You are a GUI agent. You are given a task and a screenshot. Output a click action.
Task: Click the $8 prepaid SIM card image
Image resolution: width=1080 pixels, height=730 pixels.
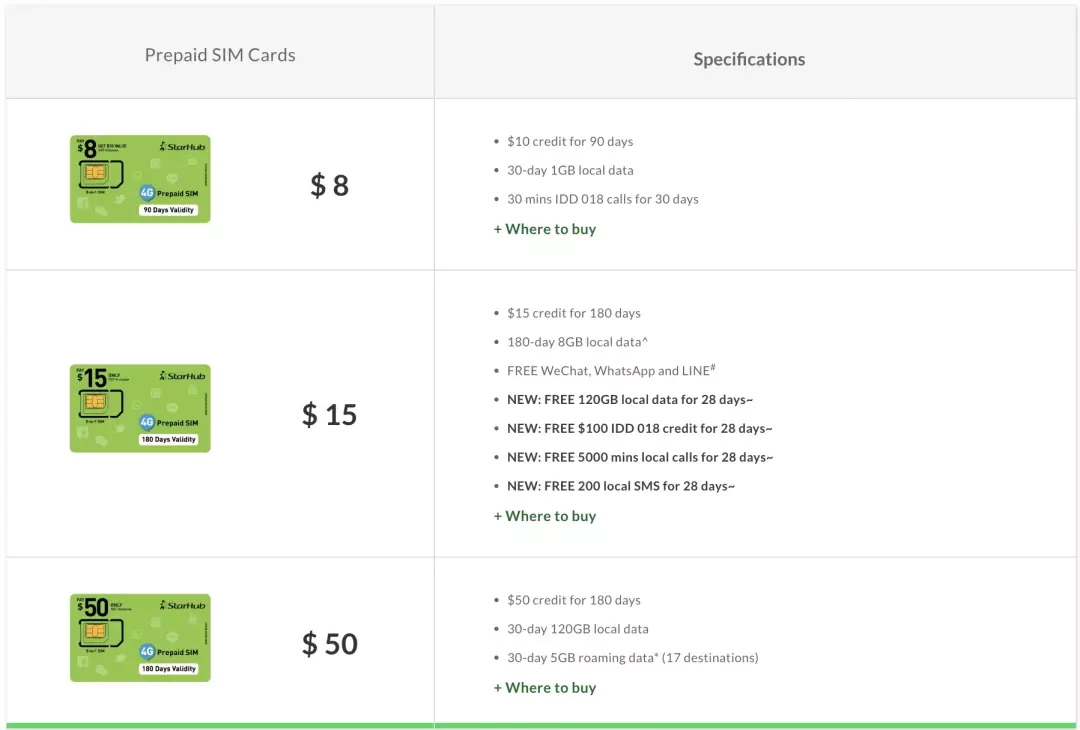click(x=140, y=179)
